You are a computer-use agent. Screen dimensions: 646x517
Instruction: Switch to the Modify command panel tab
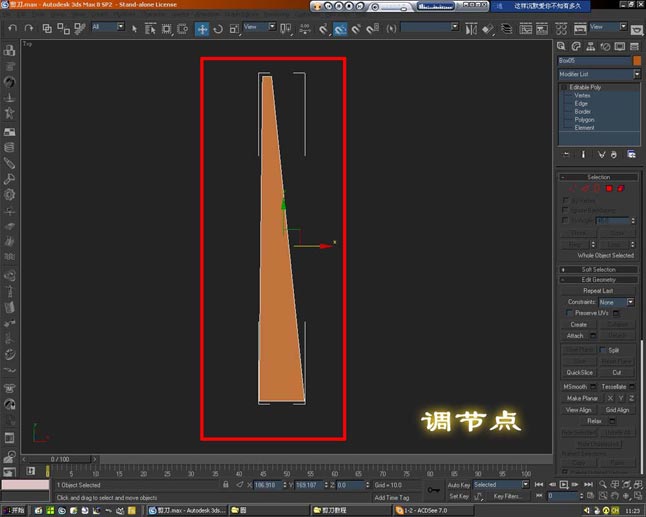click(x=576, y=46)
